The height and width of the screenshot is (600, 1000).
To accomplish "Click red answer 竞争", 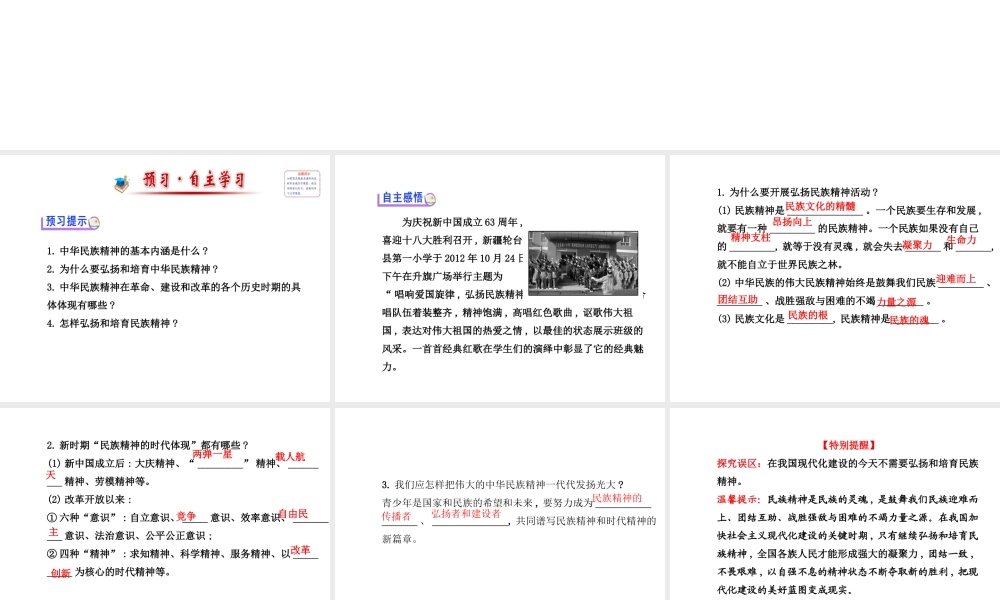I will [x=186, y=516].
